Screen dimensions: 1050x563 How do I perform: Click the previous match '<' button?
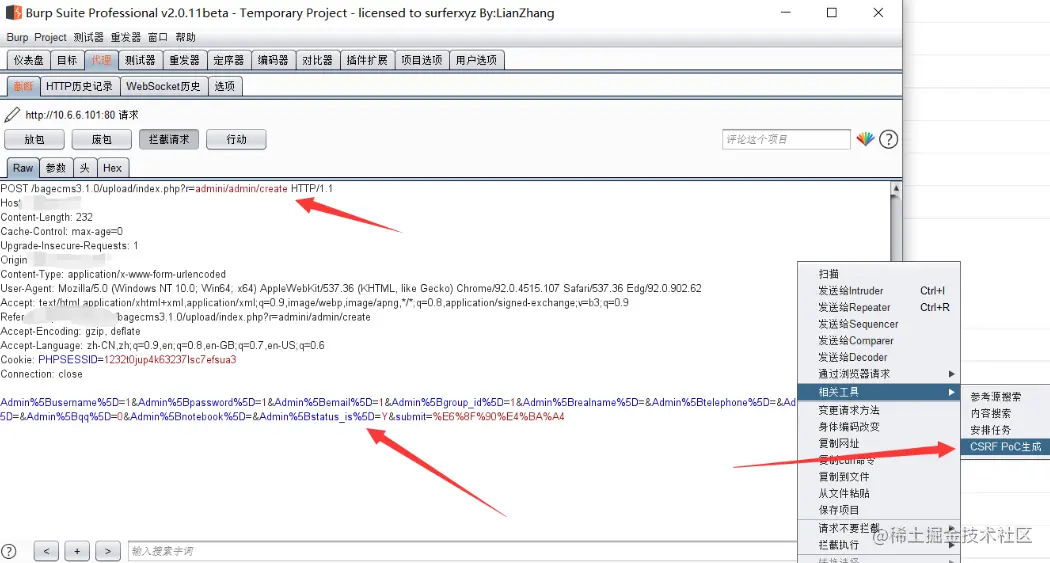pyautogui.click(x=46, y=551)
